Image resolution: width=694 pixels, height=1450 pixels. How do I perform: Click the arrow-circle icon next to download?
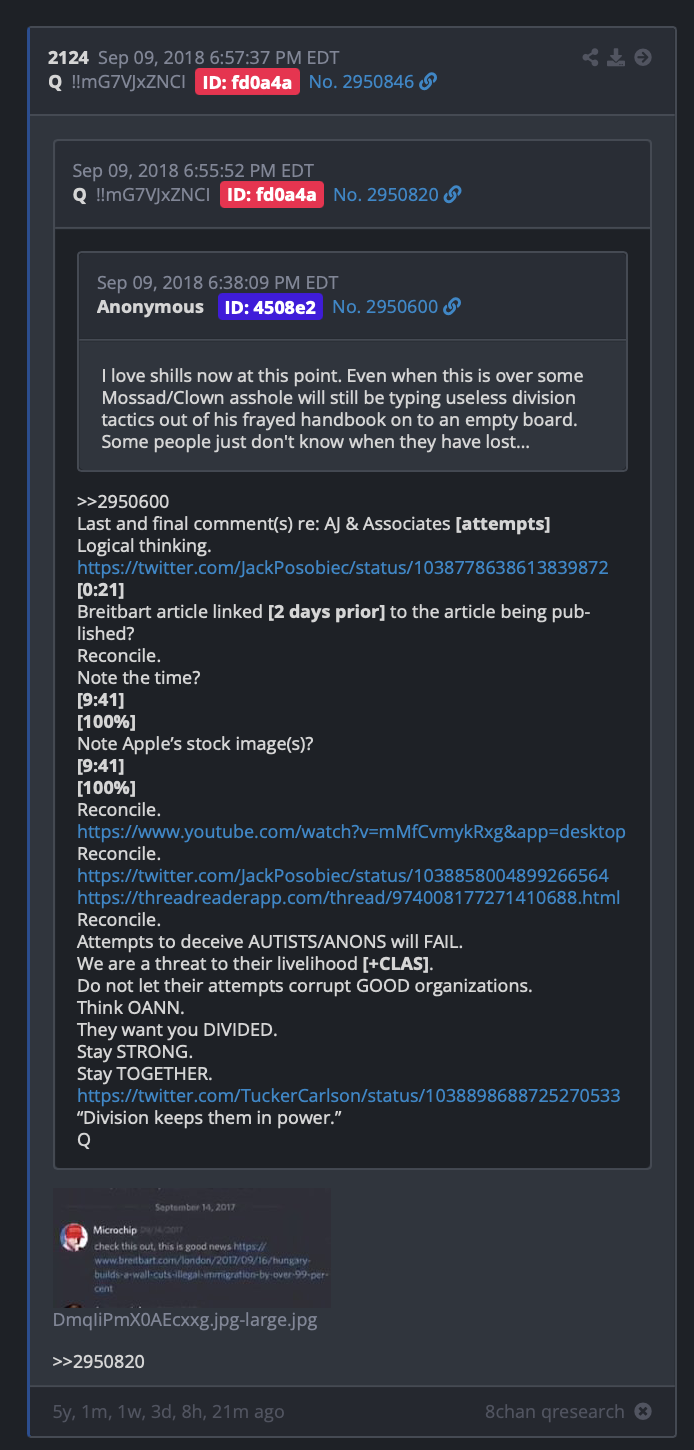click(643, 57)
